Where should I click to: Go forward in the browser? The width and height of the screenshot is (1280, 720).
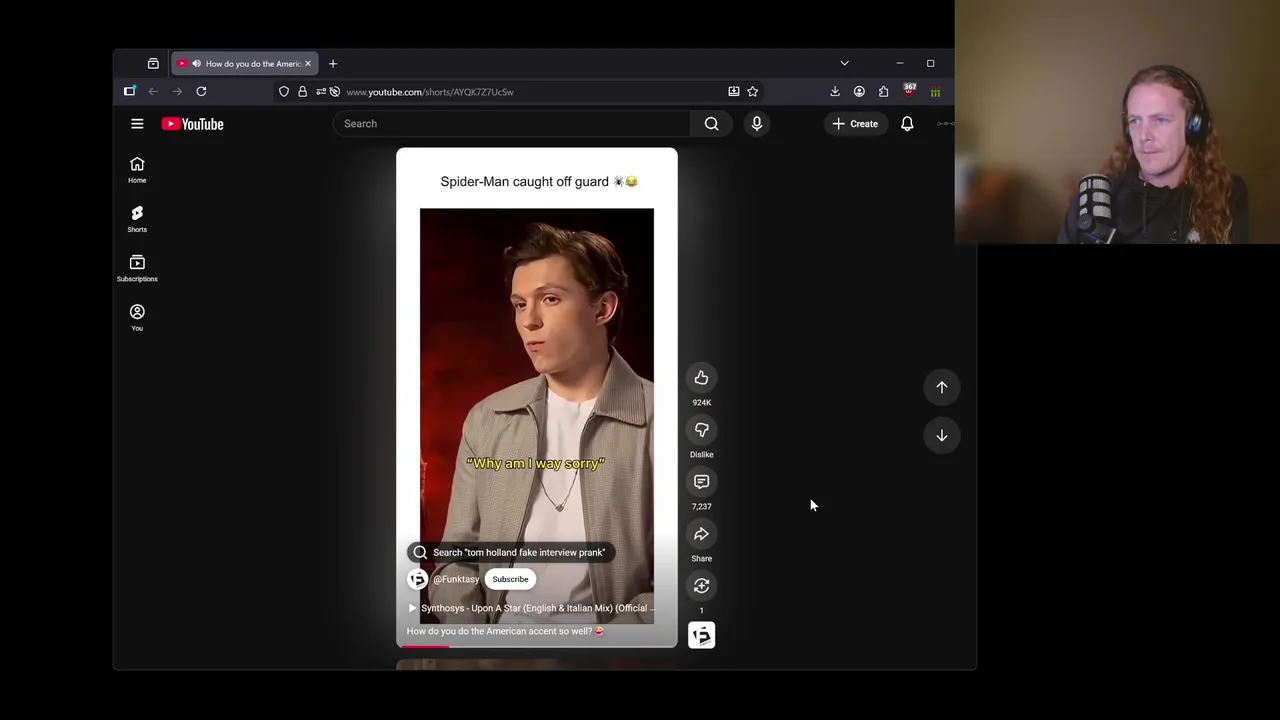[x=177, y=92]
